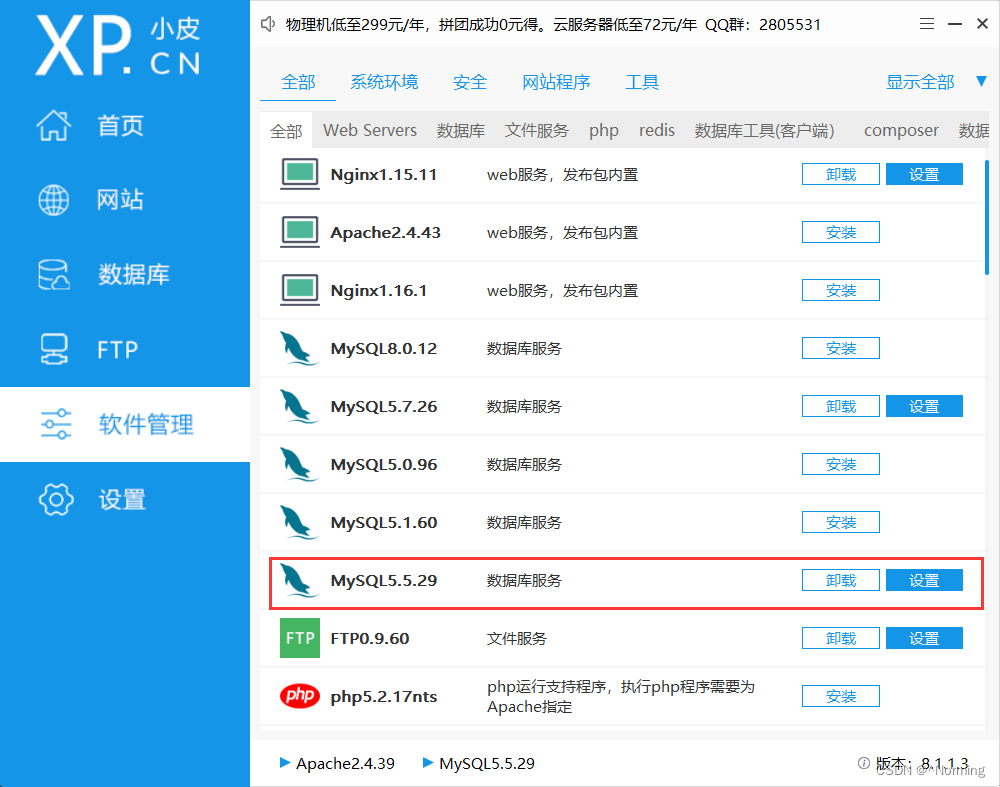
Task: Click the MySQL5.0.96 dolphin icon
Action: (x=299, y=464)
